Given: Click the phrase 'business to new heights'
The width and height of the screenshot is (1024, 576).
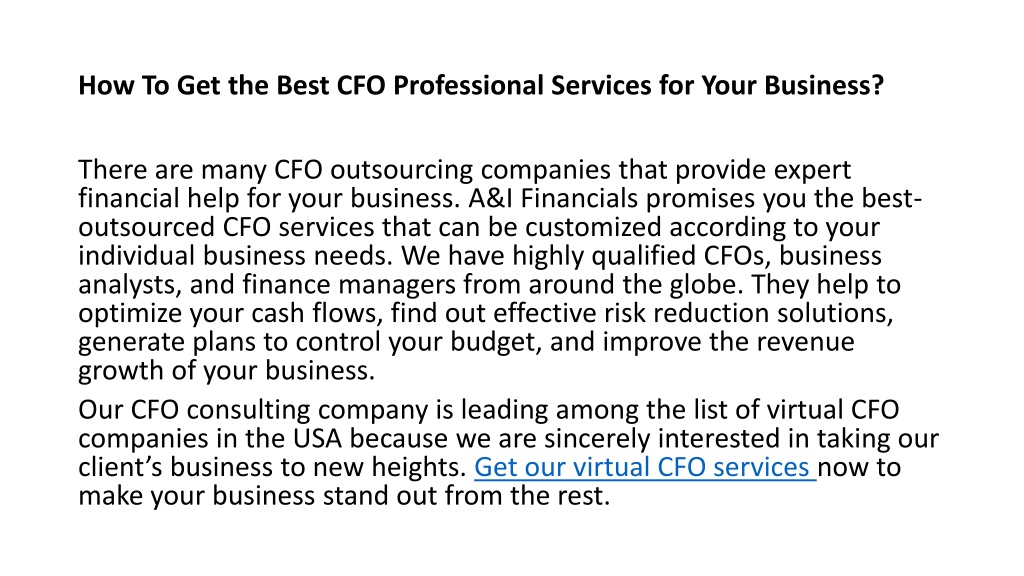Looking at the screenshot, I should pyautogui.click(x=317, y=468).
